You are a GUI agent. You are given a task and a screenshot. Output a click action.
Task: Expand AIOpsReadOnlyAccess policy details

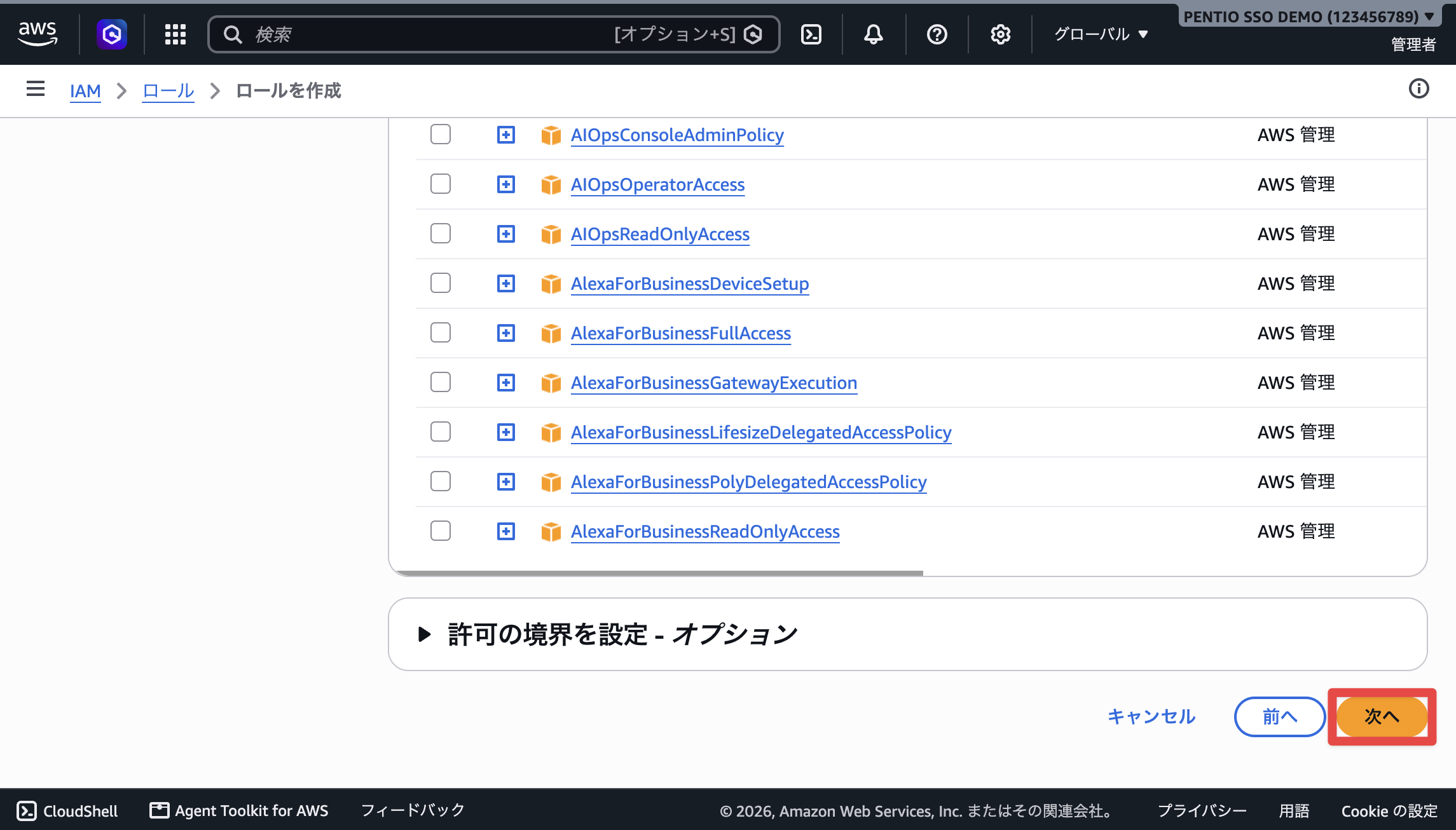[506, 234]
